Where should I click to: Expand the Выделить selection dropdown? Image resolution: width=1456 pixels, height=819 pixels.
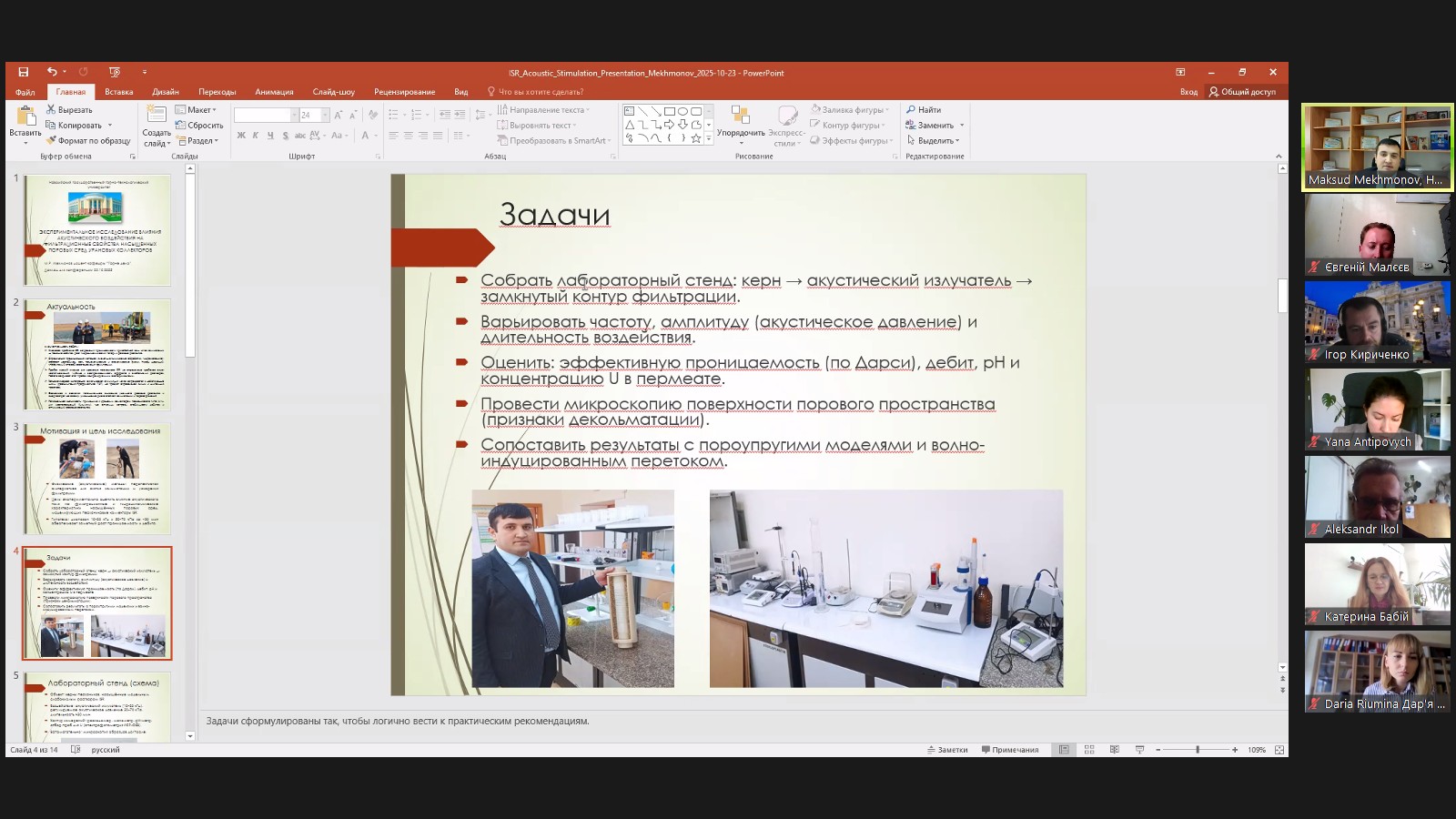pyautogui.click(x=935, y=141)
